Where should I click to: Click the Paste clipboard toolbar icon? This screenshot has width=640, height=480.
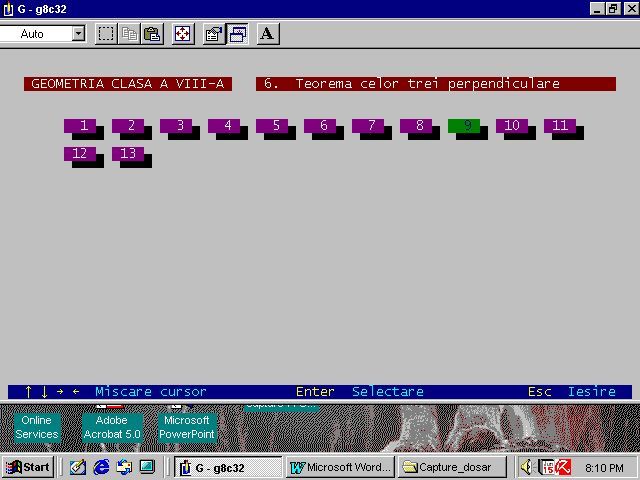coord(152,34)
